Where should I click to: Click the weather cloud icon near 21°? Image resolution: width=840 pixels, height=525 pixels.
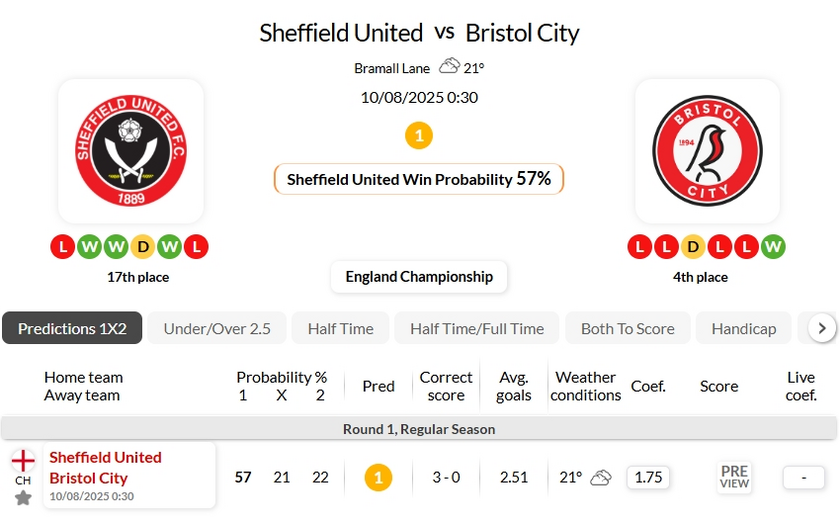(449, 67)
